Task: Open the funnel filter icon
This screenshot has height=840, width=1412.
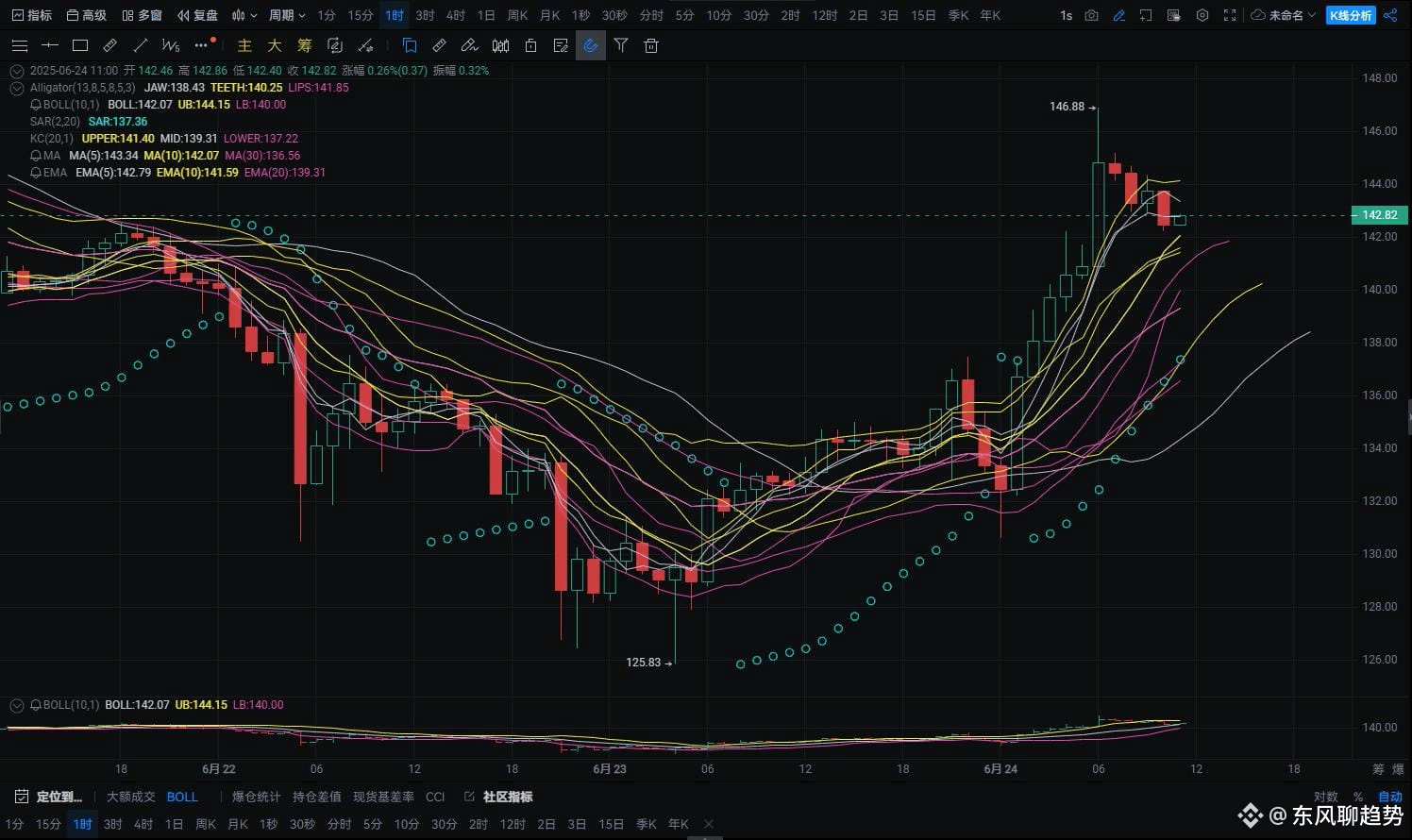Action: tap(621, 45)
